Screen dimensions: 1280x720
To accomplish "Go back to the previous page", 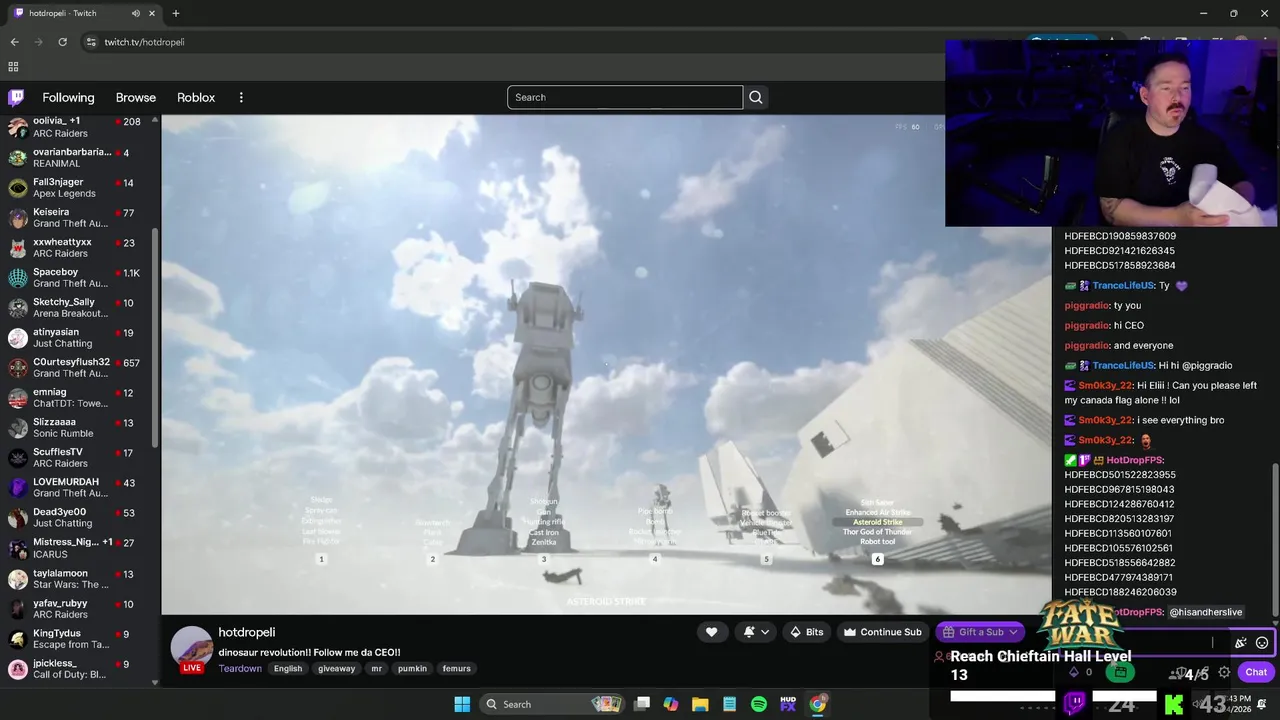I will (x=14, y=42).
